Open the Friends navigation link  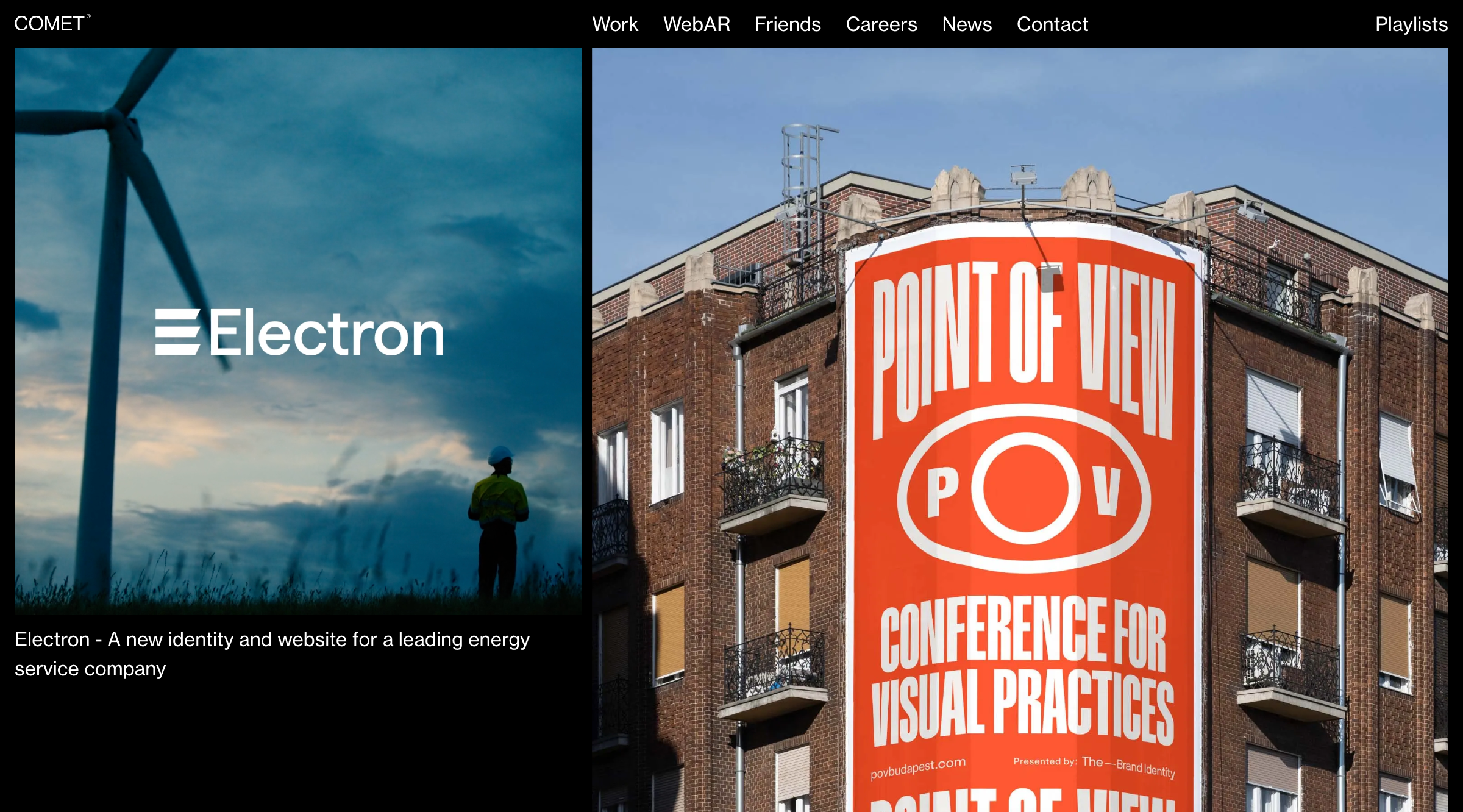[x=787, y=24]
